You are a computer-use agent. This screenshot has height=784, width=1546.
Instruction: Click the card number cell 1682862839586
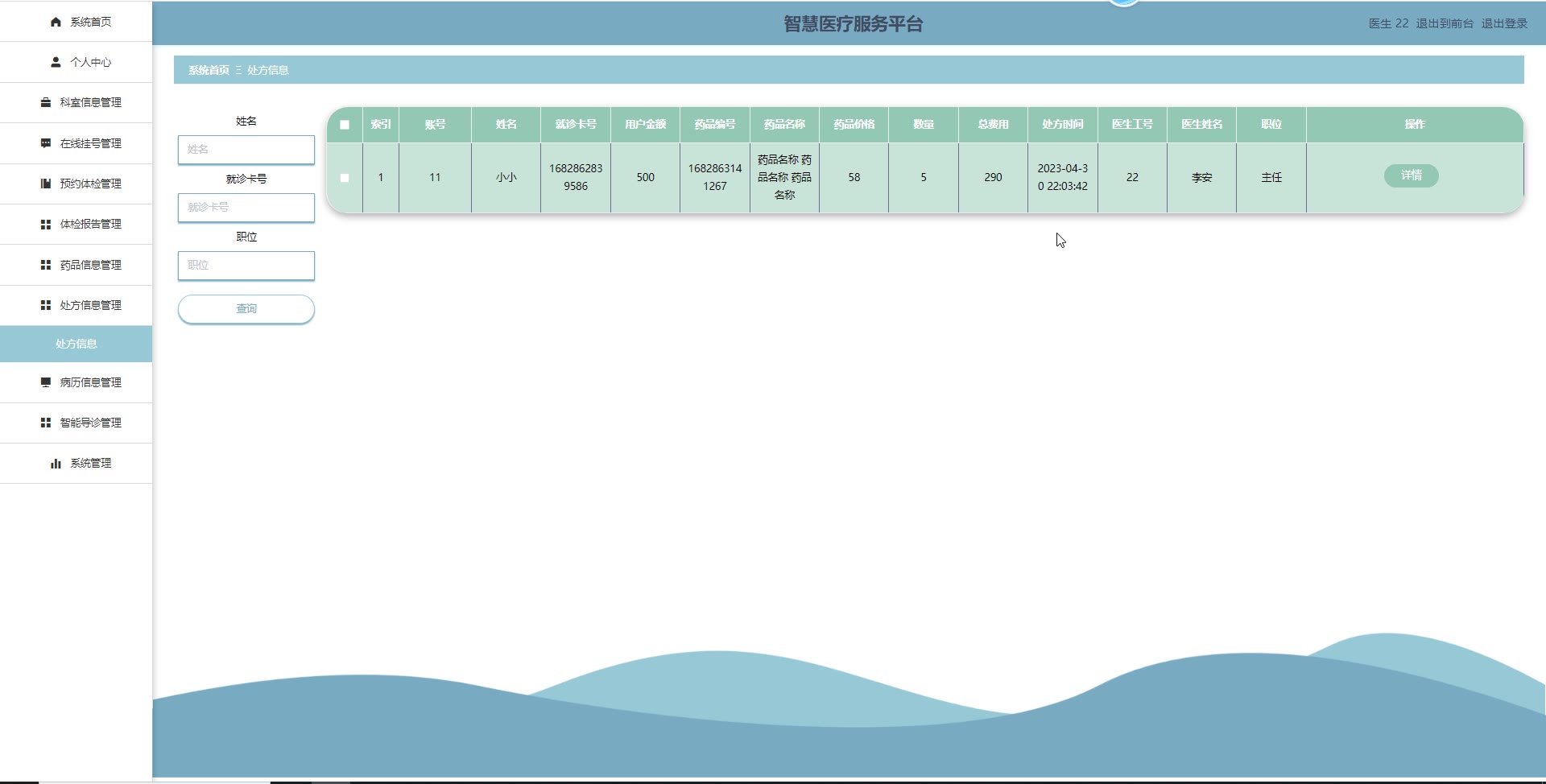click(x=576, y=178)
